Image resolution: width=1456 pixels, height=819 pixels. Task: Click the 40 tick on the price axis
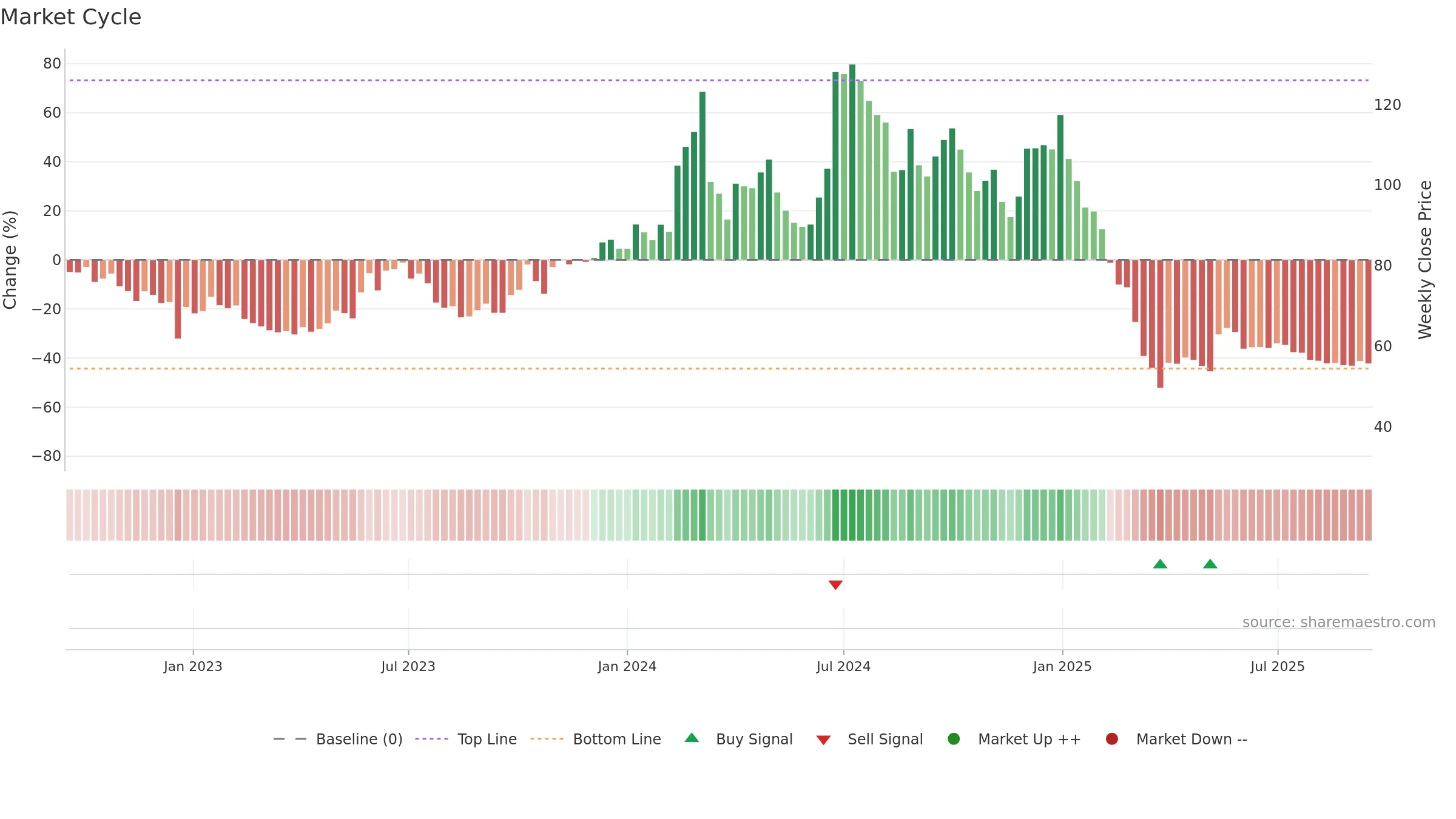tap(1383, 427)
